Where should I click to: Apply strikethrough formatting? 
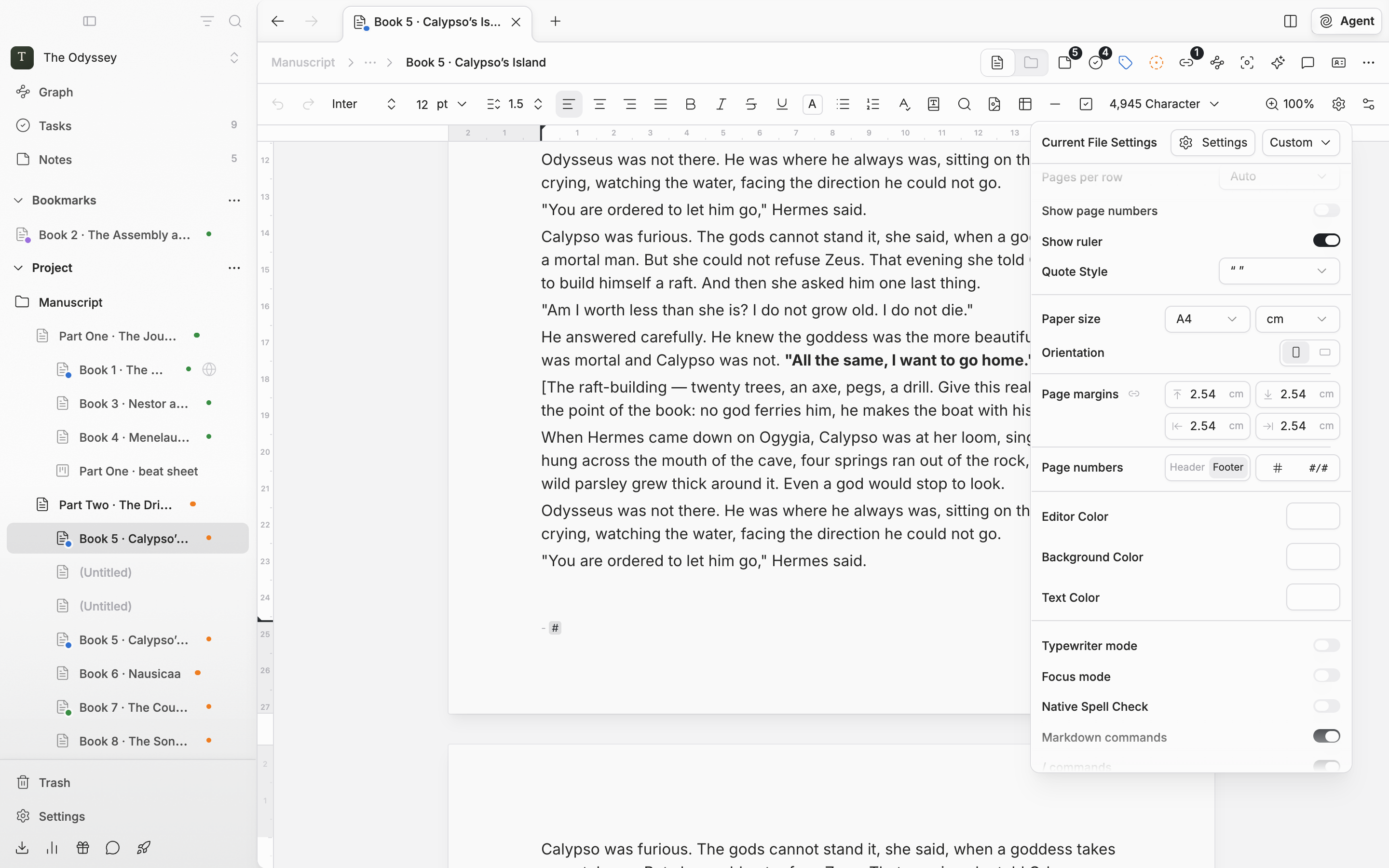point(751,104)
